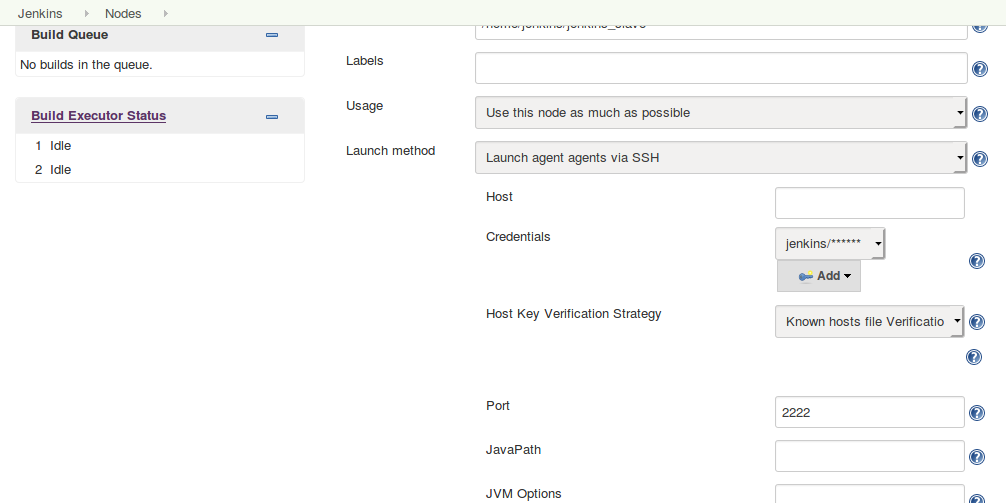
Task: Open help for the JavaPath field
Action: click(976, 457)
